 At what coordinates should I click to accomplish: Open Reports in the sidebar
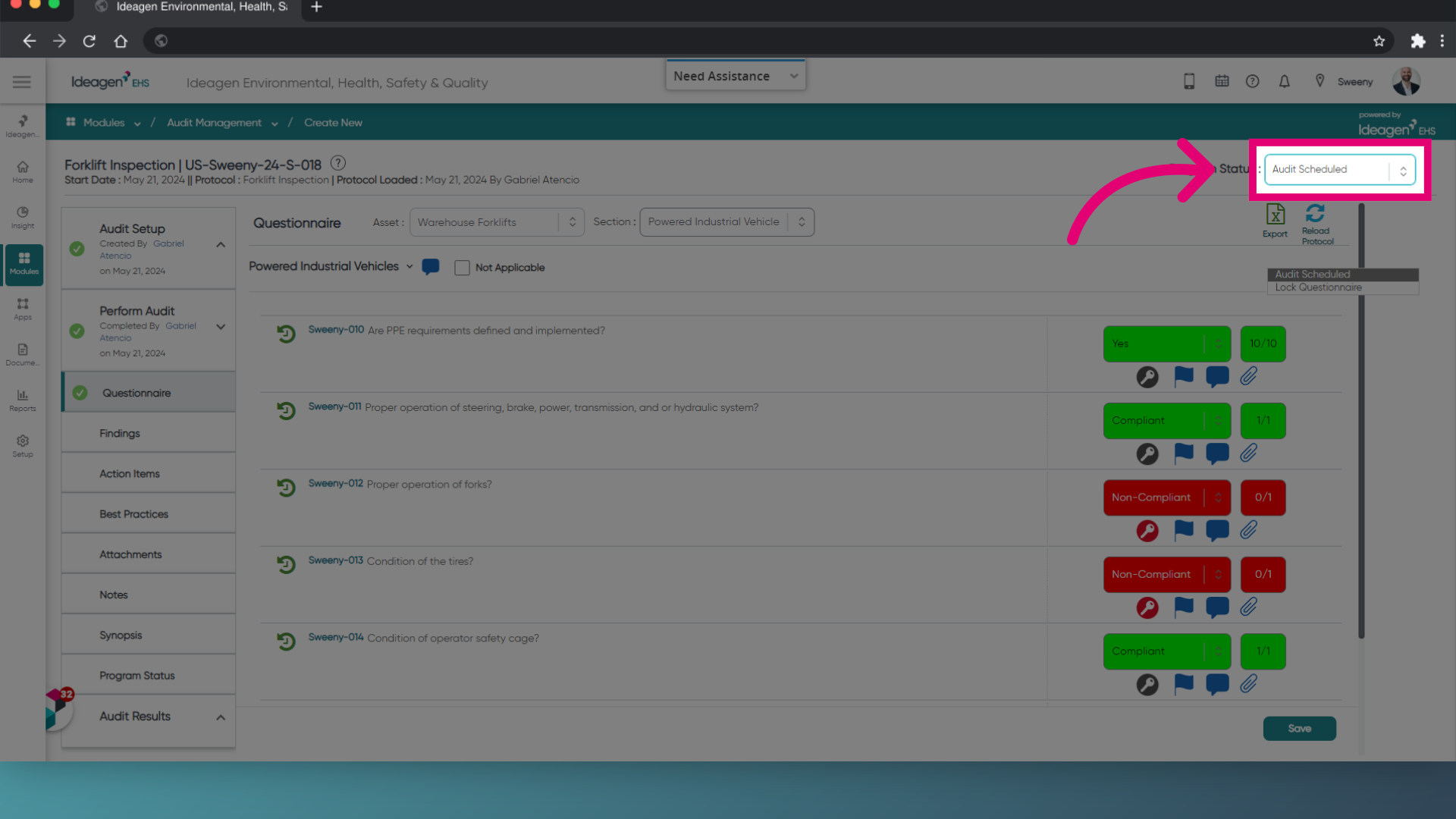tap(23, 400)
